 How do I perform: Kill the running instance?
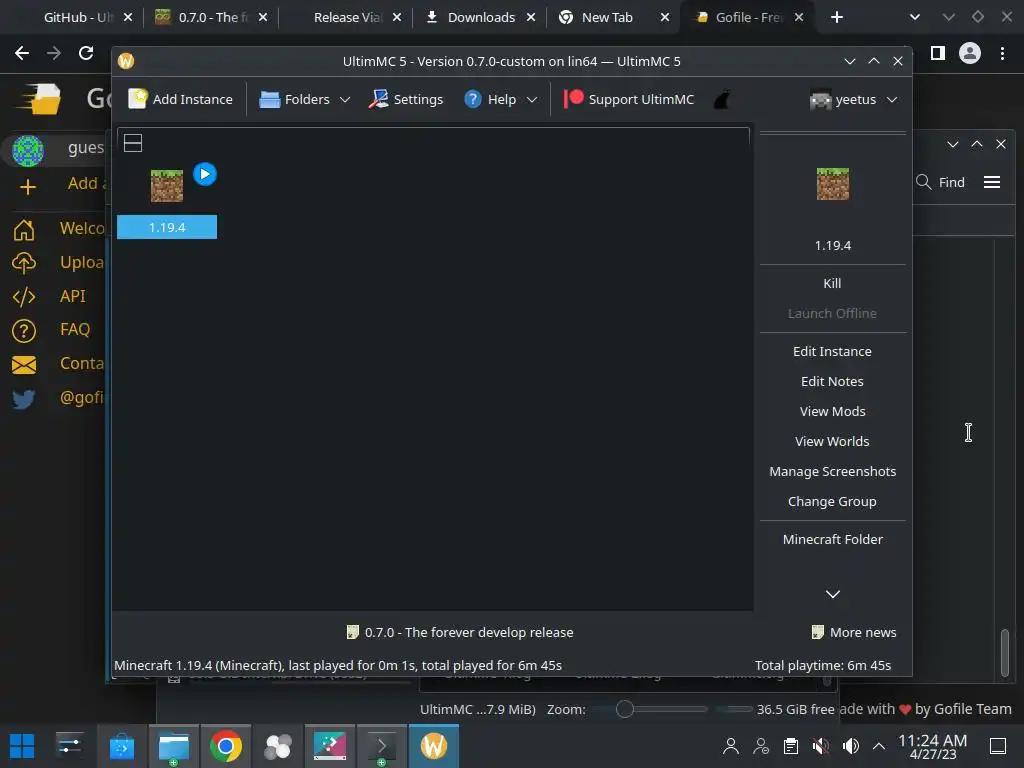point(832,283)
